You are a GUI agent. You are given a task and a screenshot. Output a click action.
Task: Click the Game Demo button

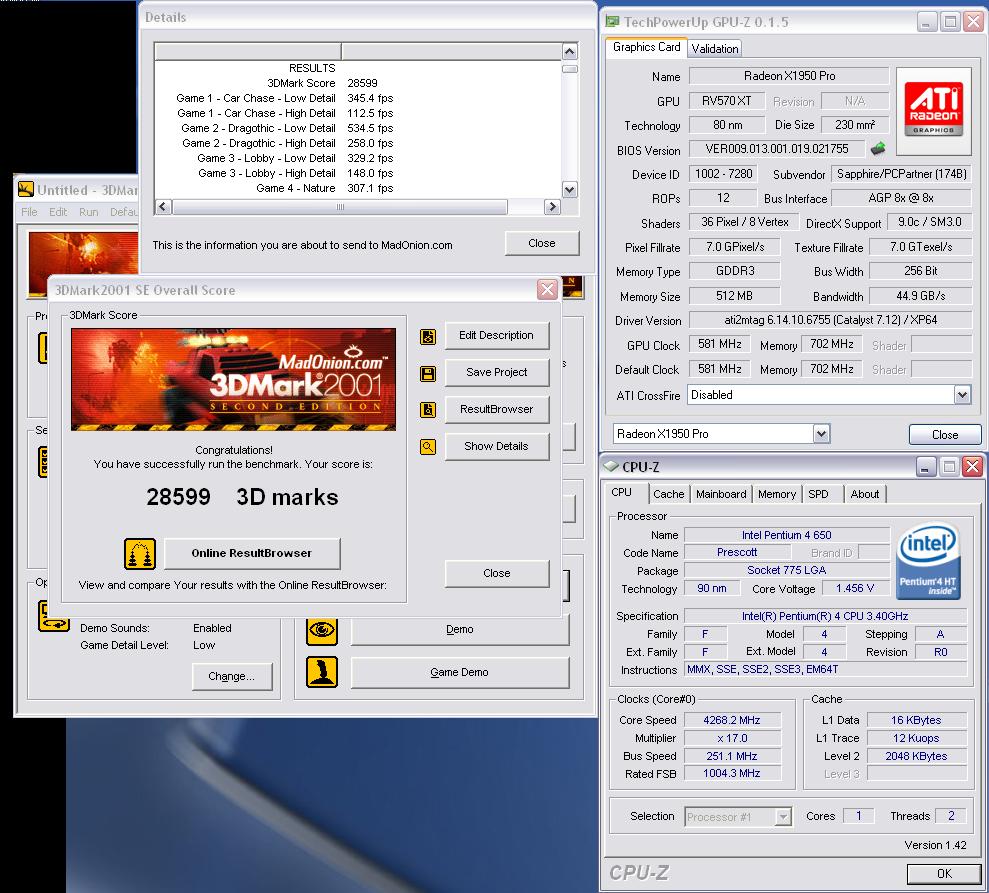(x=460, y=672)
